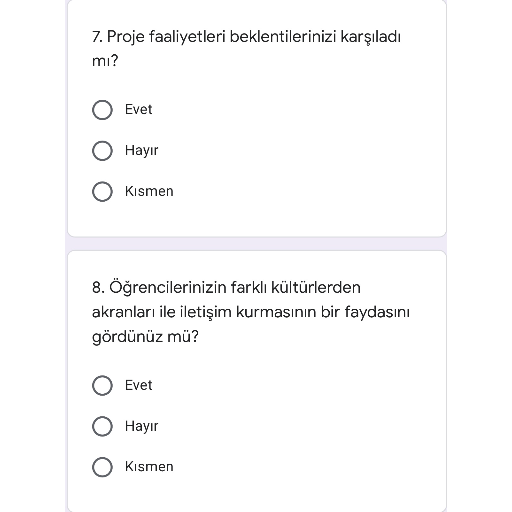The width and height of the screenshot is (512, 512).
Task: Click the 'Kısmen' label text in question 7
Action: (149, 191)
